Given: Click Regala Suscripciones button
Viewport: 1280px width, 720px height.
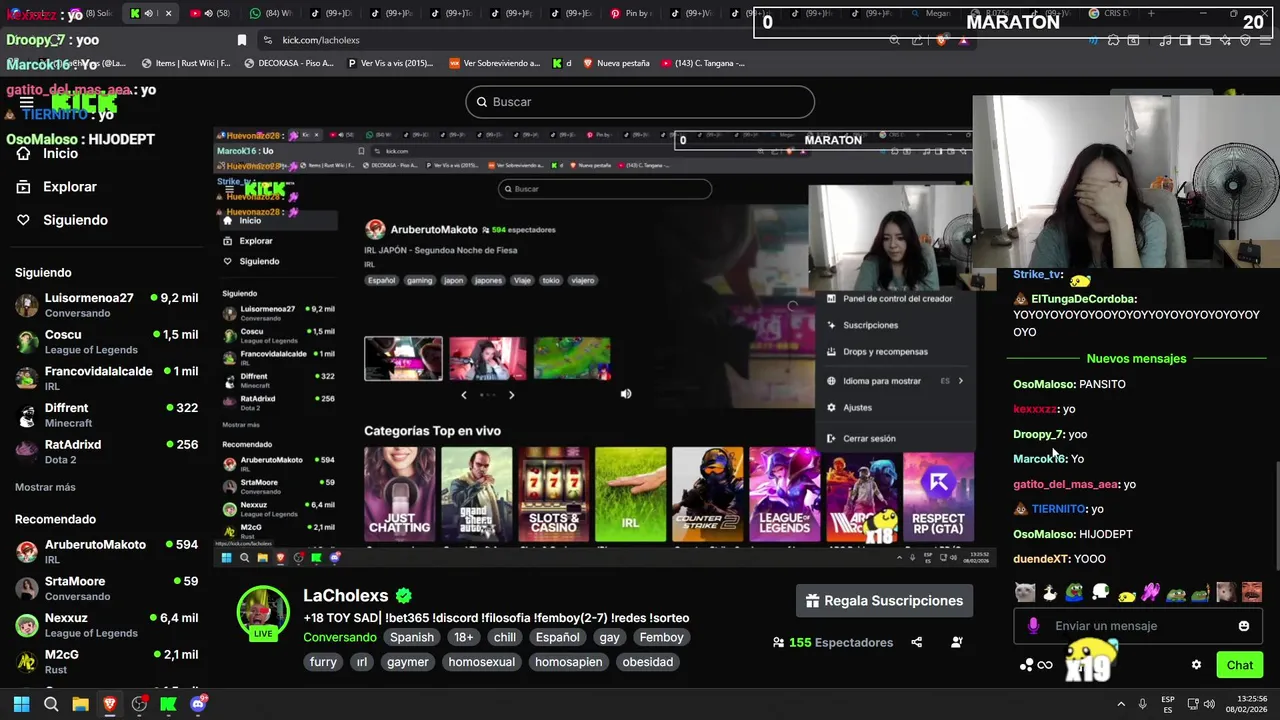Looking at the screenshot, I should (884, 601).
